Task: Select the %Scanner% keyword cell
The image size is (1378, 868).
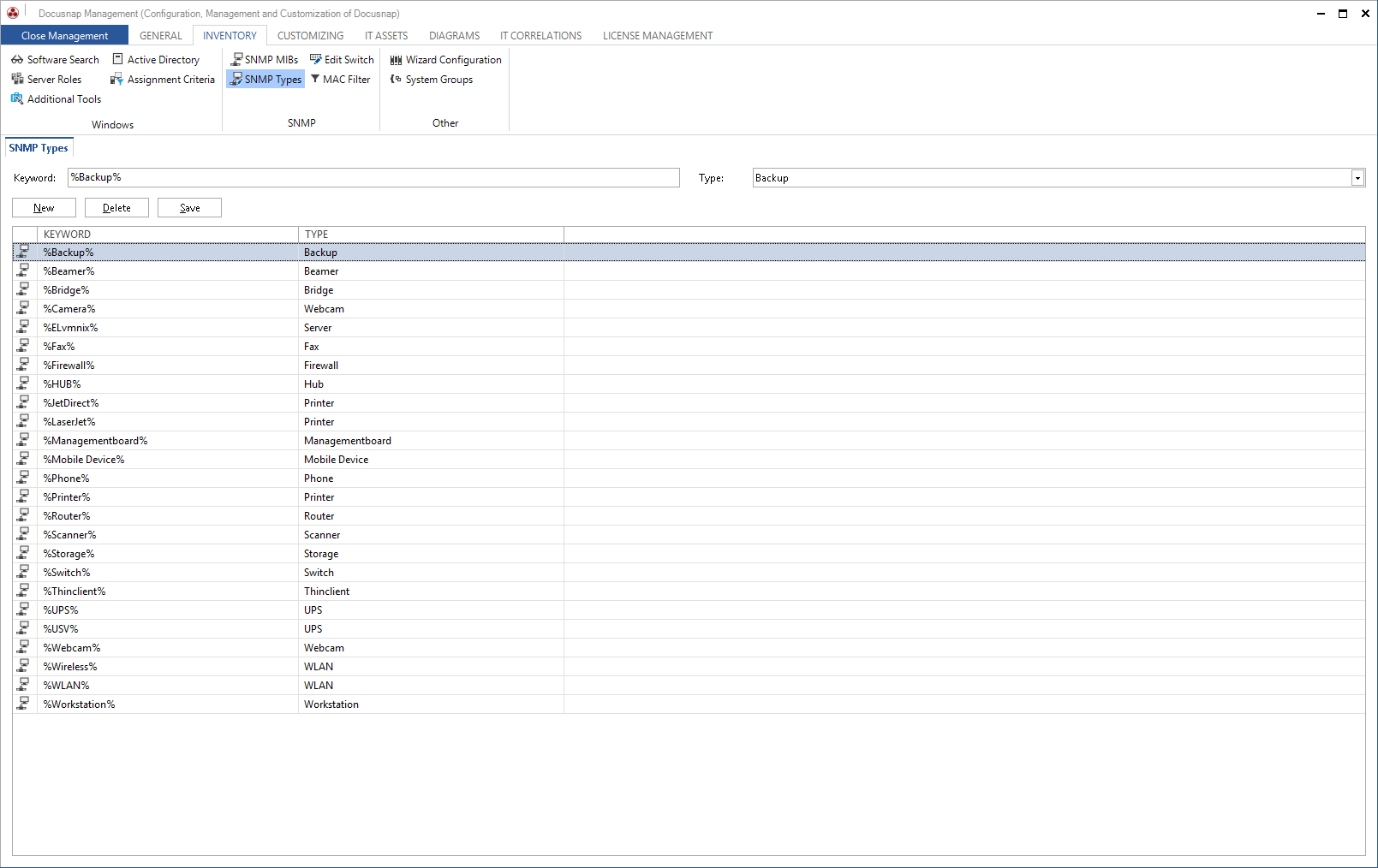Action: pyautogui.click(x=168, y=534)
